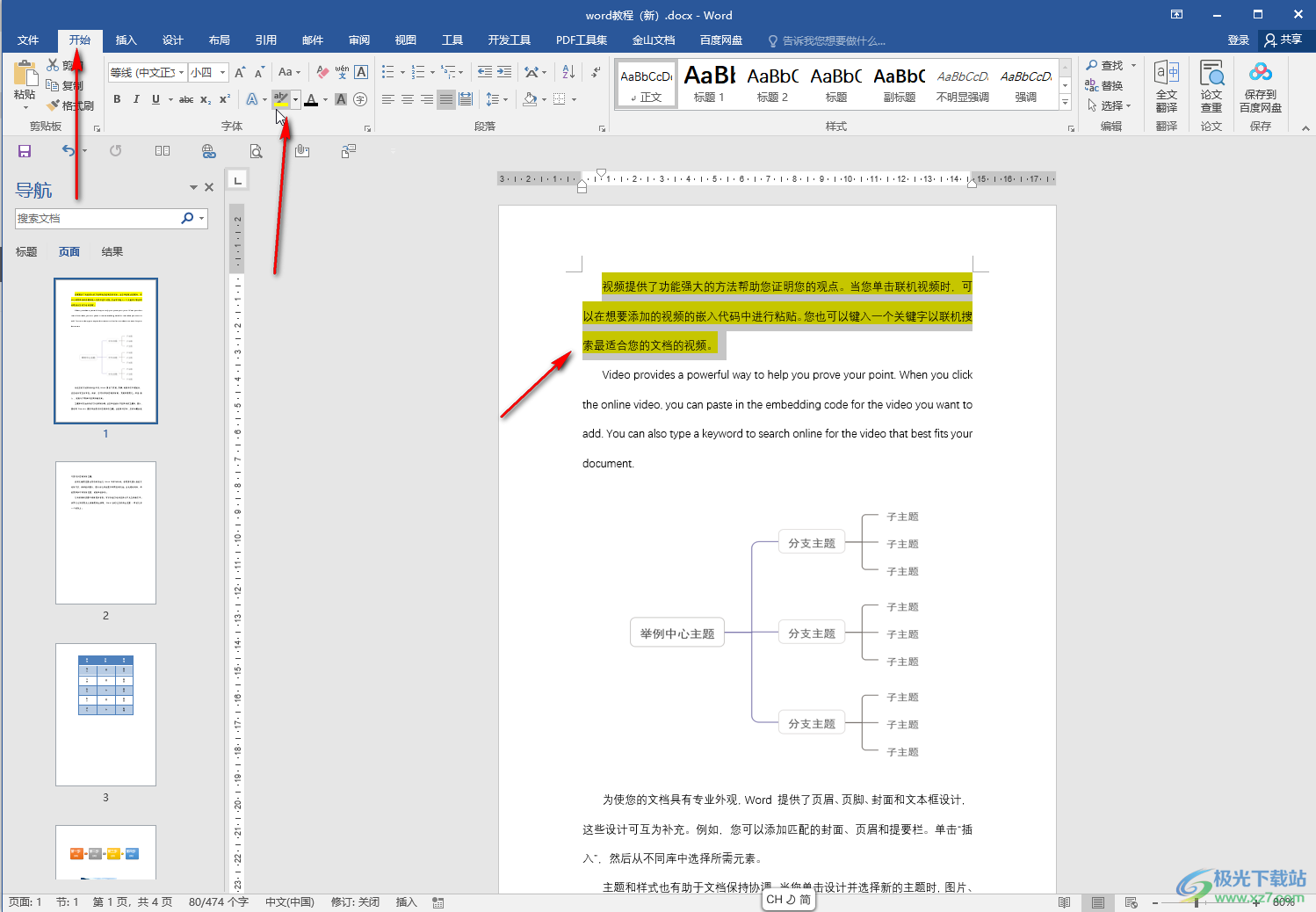This screenshot has height=912, width=1316.
Task: Open the File tab
Action: 28,40
